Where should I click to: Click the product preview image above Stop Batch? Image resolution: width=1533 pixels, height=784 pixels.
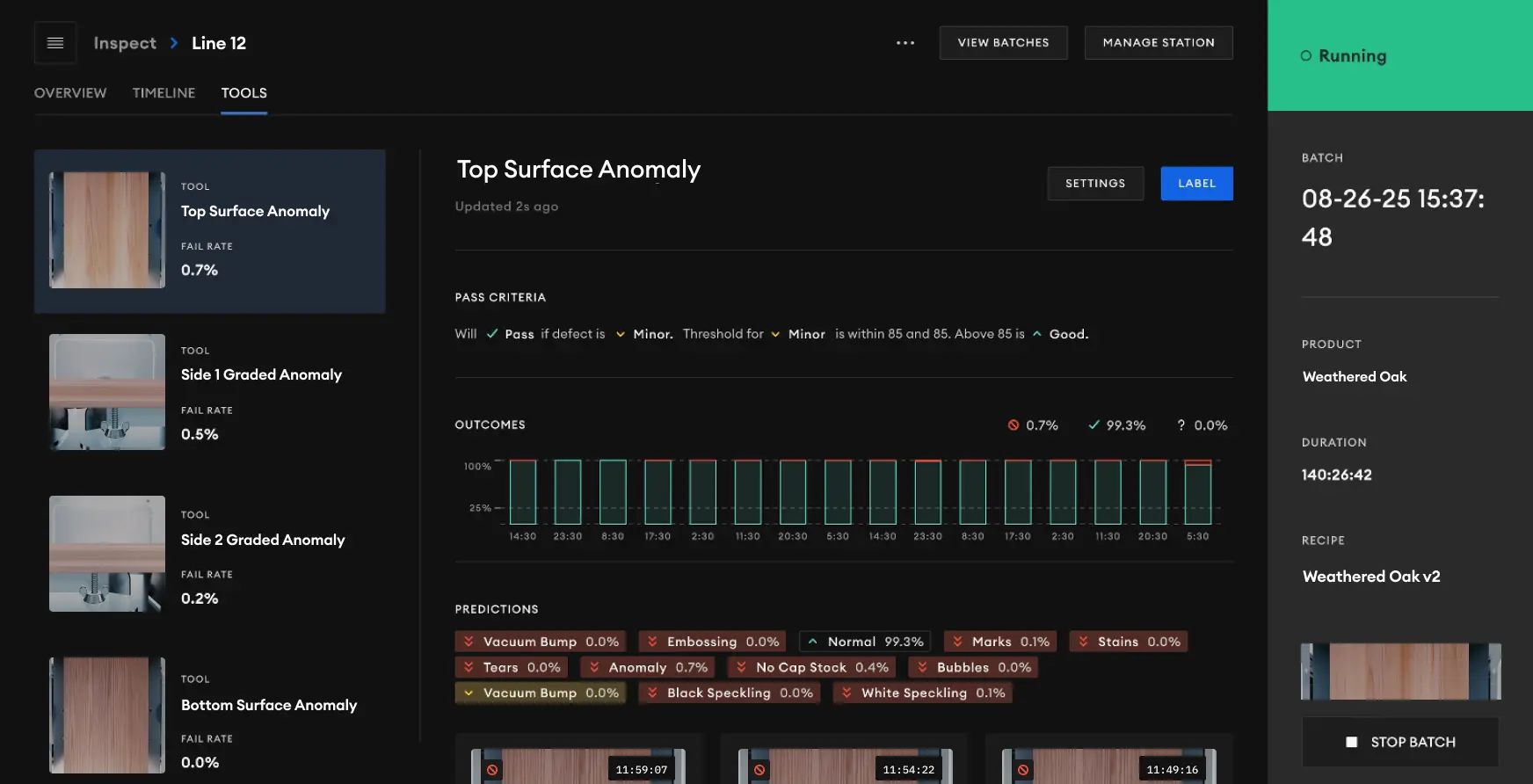pos(1401,671)
